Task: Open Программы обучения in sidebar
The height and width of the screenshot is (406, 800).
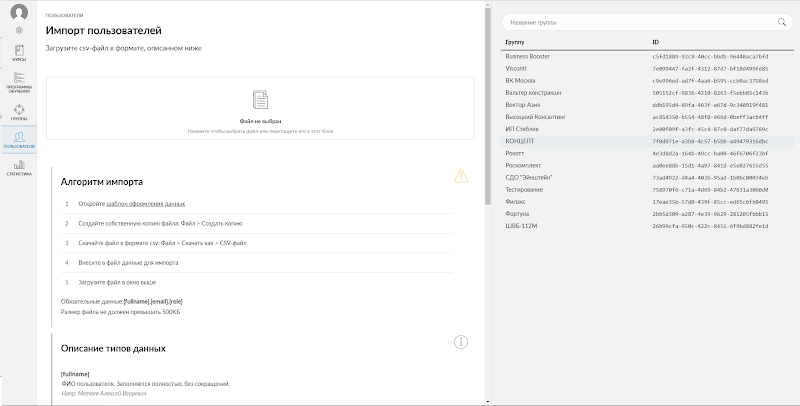Action: click(x=19, y=81)
